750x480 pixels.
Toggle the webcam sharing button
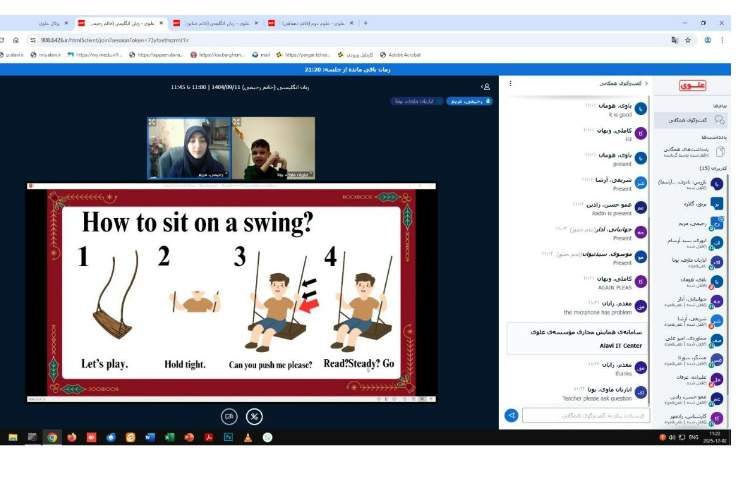pos(229,416)
